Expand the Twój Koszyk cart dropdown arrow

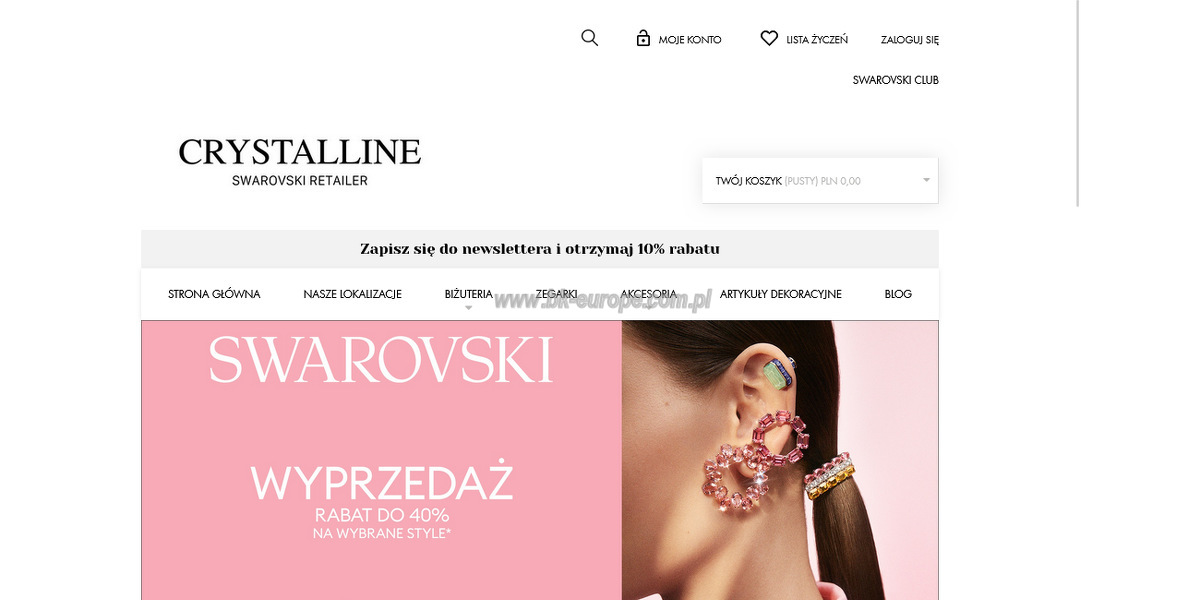pos(926,180)
